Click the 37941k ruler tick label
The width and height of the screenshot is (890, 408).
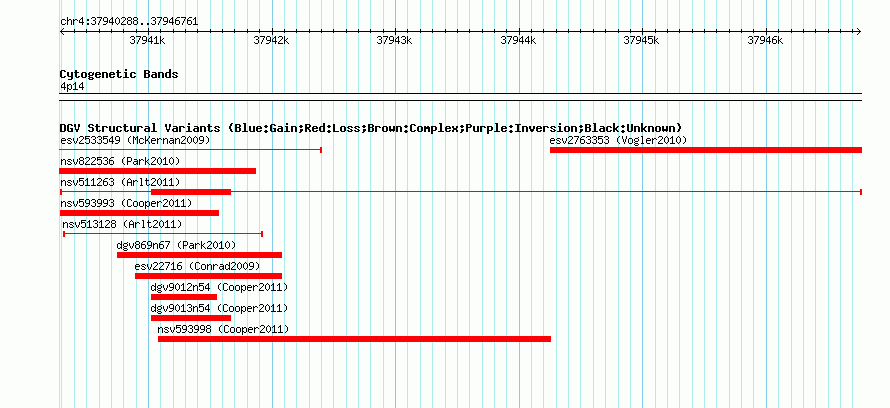148,40
